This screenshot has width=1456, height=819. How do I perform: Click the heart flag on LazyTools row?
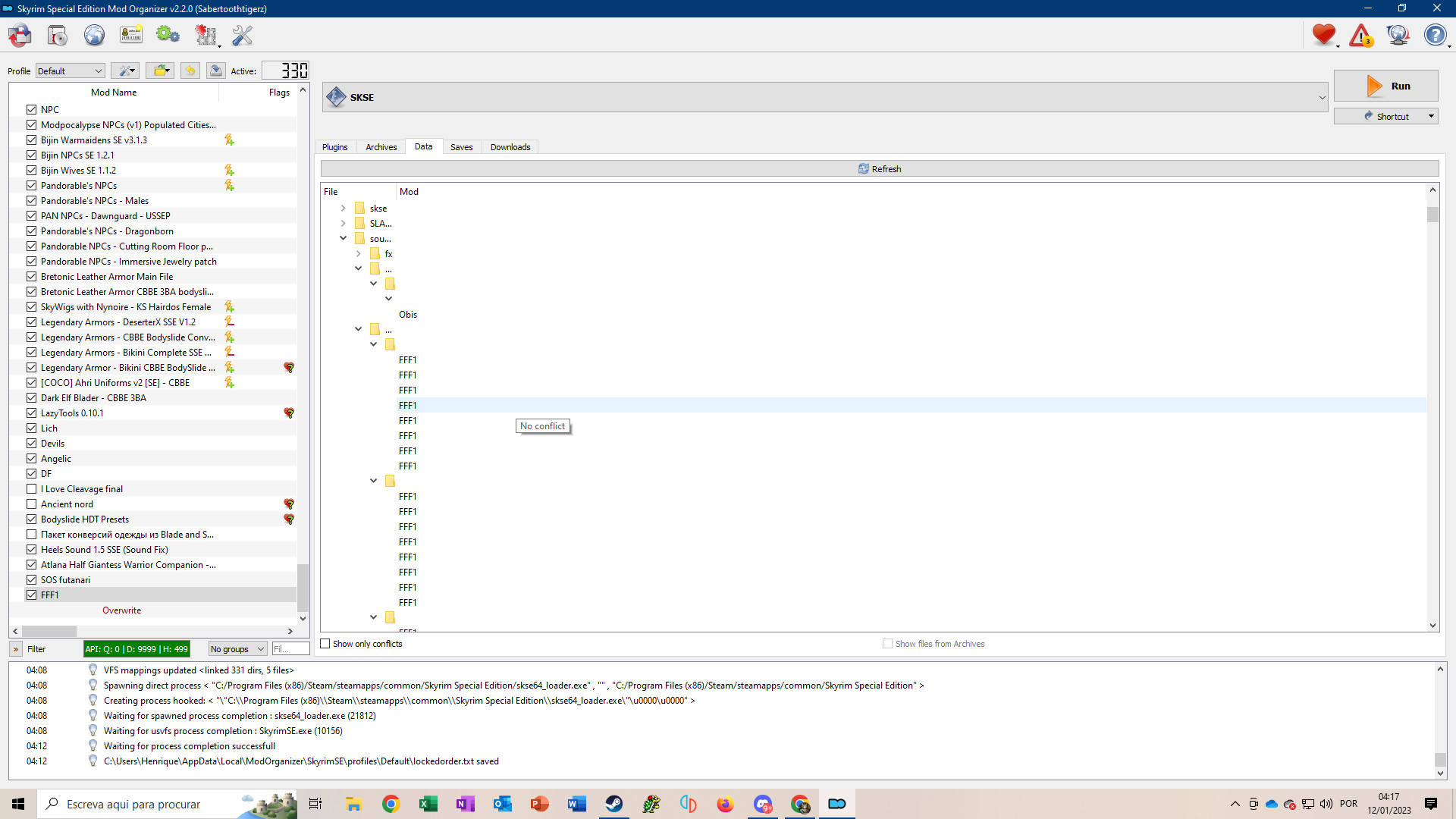pyautogui.click(x=289, y=413)
